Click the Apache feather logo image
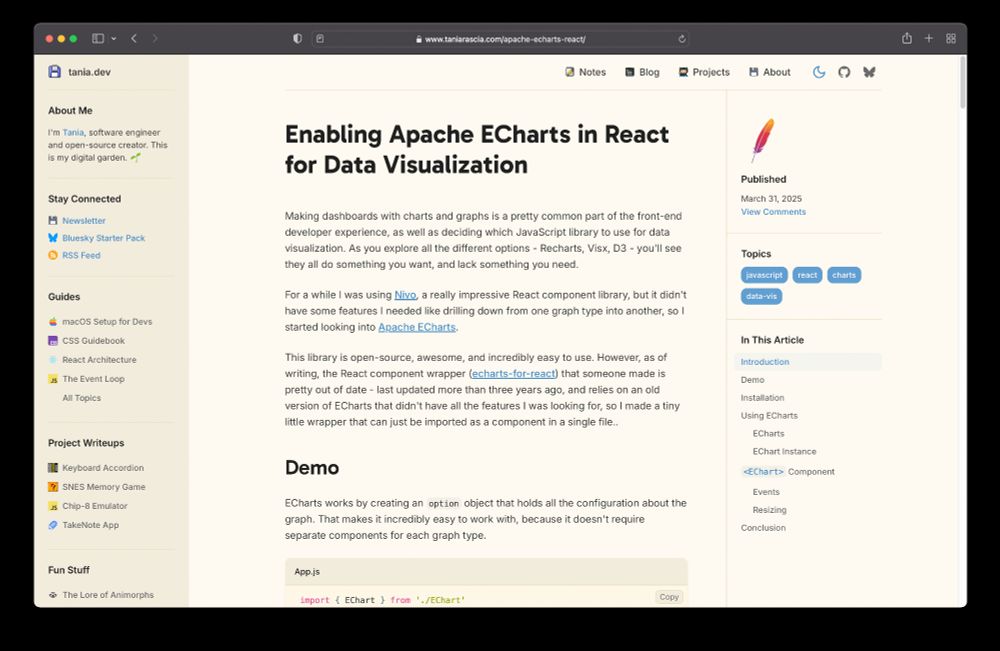Screen dimensions: 1000x651 point(763,140)
